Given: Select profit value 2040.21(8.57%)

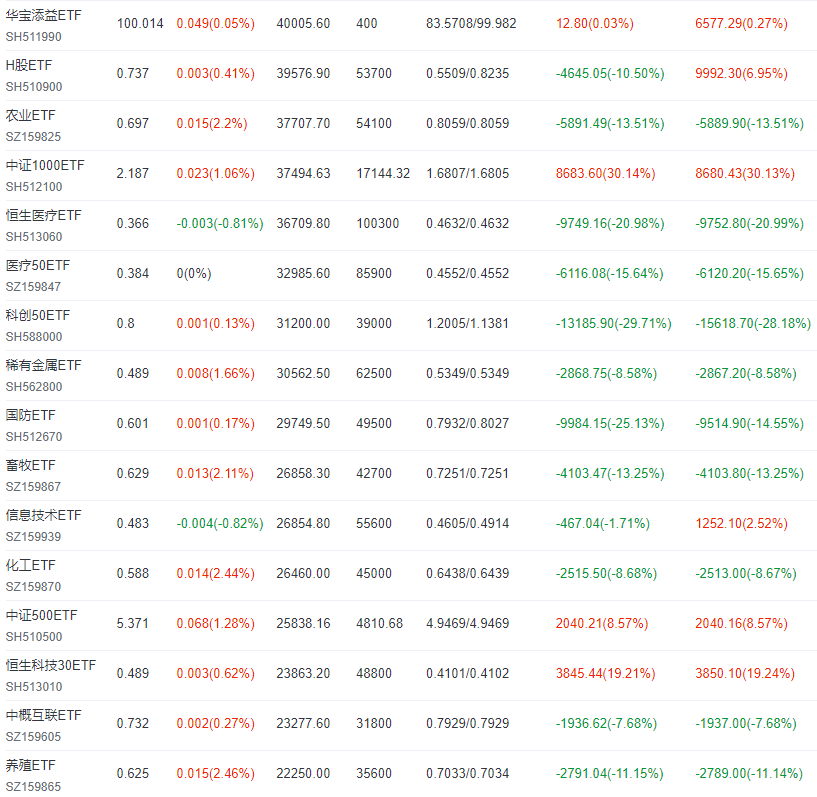Looking at the screenshot, I should [602, 624].
